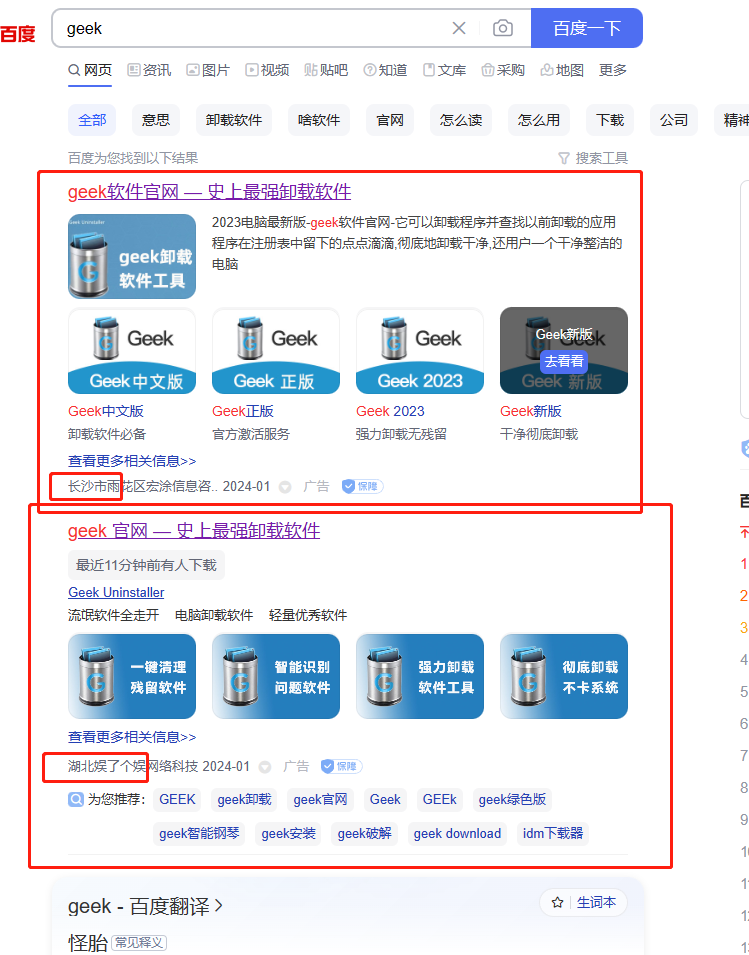Select the 下载 filter chip

610,120
